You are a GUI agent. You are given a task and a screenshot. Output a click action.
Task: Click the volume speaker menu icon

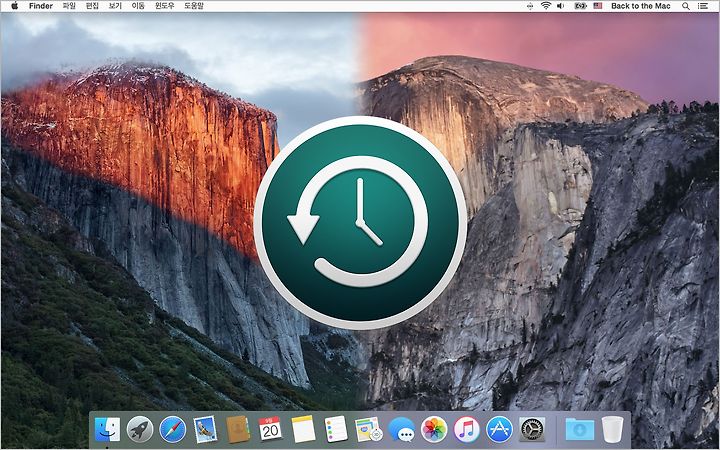(x=561, y=6)
